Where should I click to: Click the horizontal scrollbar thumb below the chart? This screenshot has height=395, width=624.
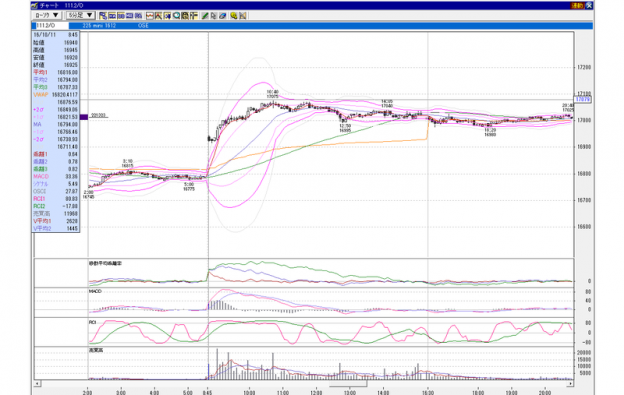click(348, 384)
